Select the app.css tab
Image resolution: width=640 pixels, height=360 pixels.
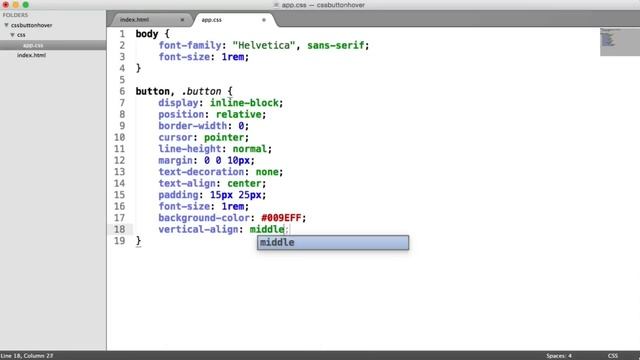pyautogui.click(x=211, y=20)
